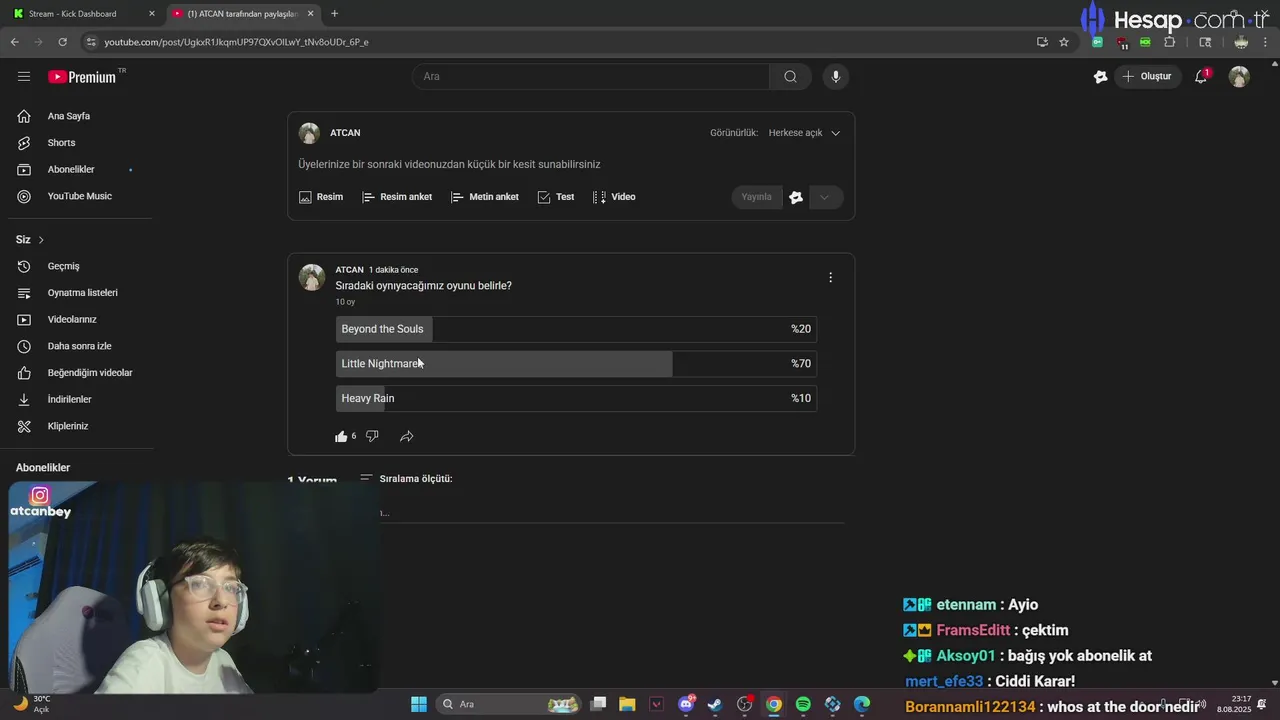This screenshot has width=1280, height=720.
Task: Open the YouTube hamburger guide menu
Action: tap(24, 76)
